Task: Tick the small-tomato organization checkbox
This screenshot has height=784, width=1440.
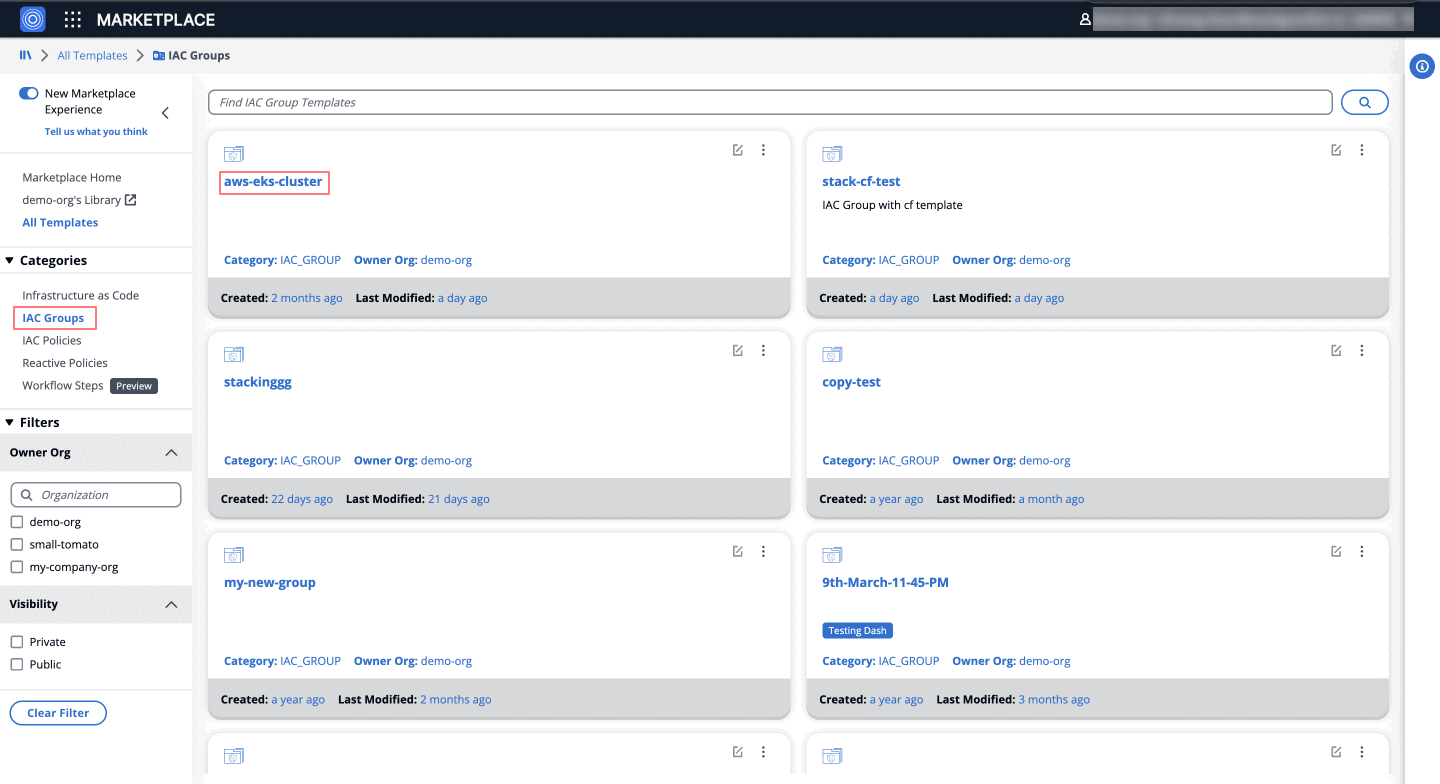Action: point(16,545)
